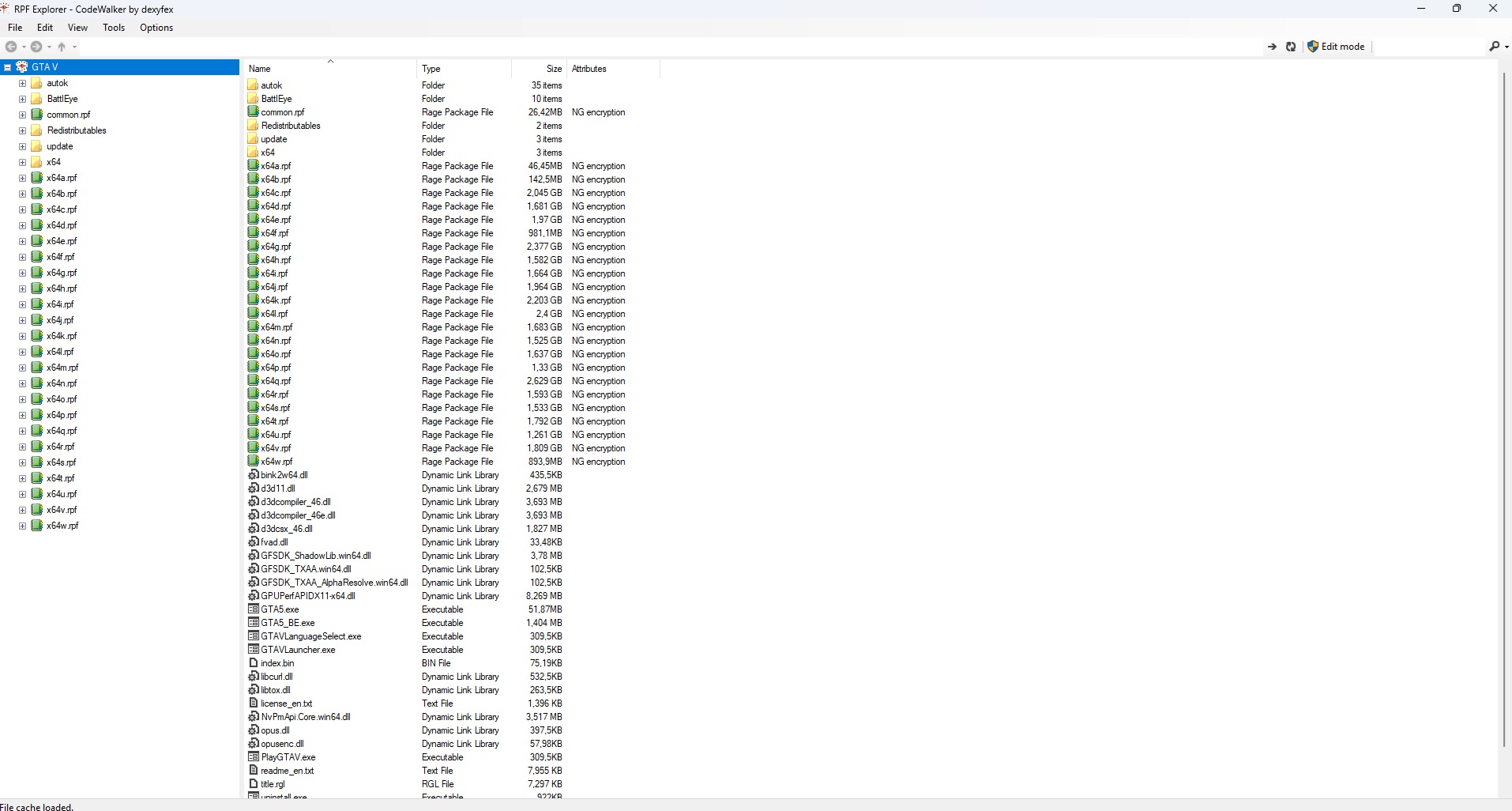Click the search input field
The width and height of the screenshot is (1512, 811).
(x=1430, y=47)
